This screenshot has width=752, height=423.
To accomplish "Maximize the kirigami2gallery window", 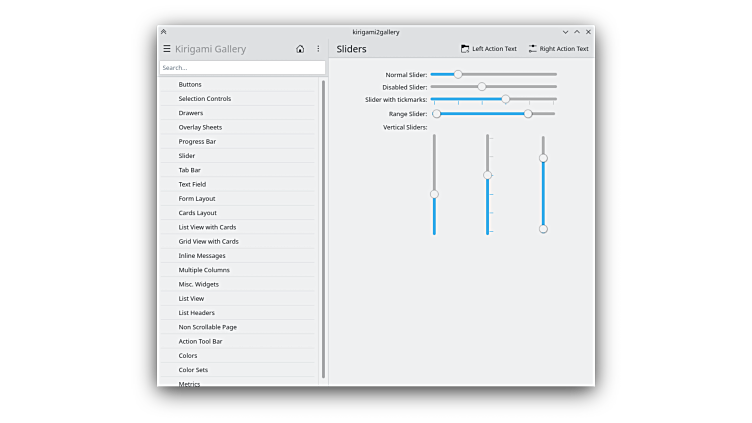I will tap(577, 32).
